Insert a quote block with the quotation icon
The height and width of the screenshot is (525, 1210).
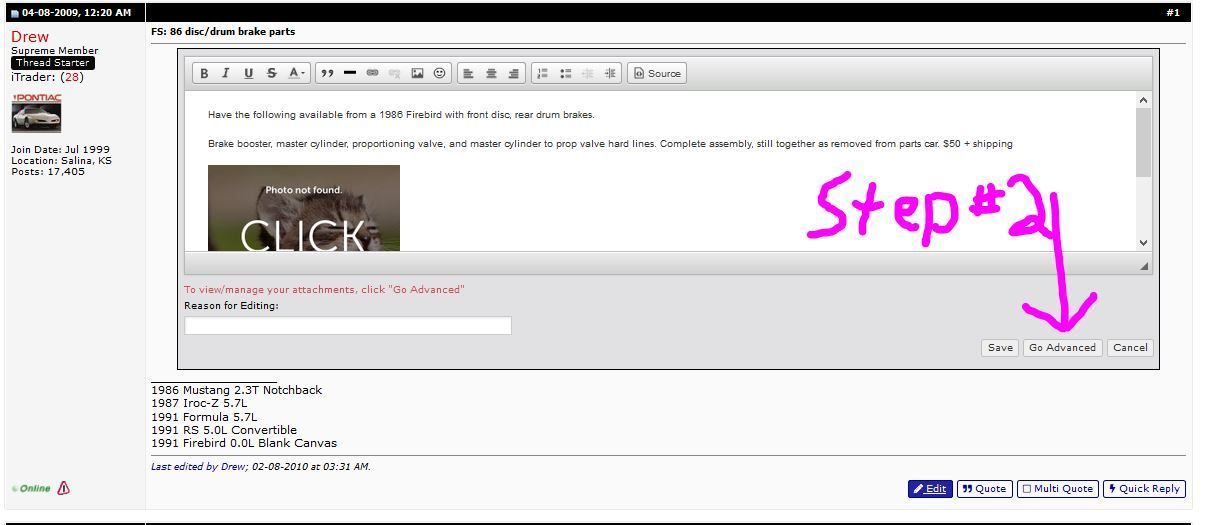[326, 73]
